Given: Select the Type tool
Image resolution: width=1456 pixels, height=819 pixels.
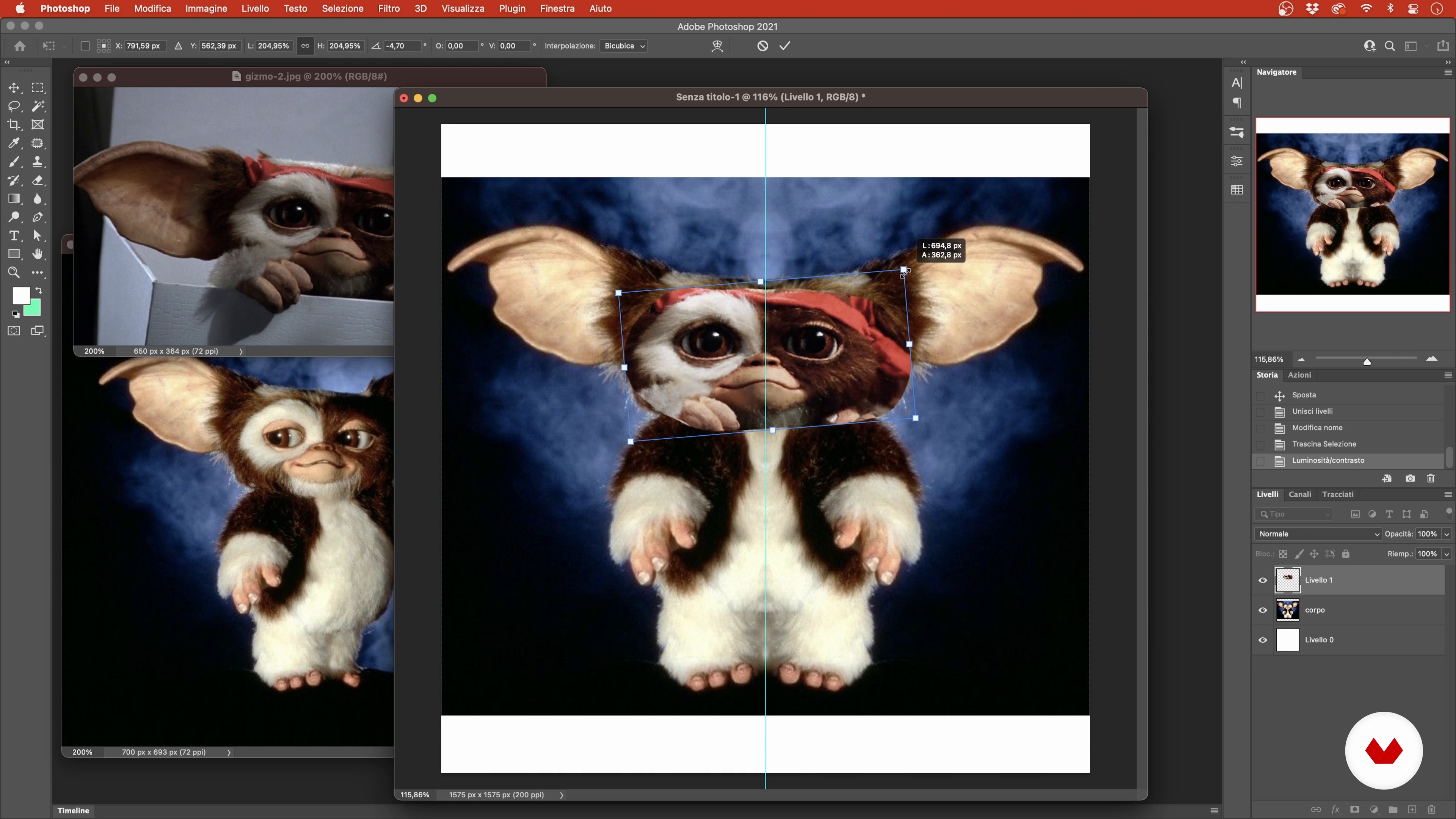Looking at the screenshot, I should pyautogui.click(x=14, y=236).
